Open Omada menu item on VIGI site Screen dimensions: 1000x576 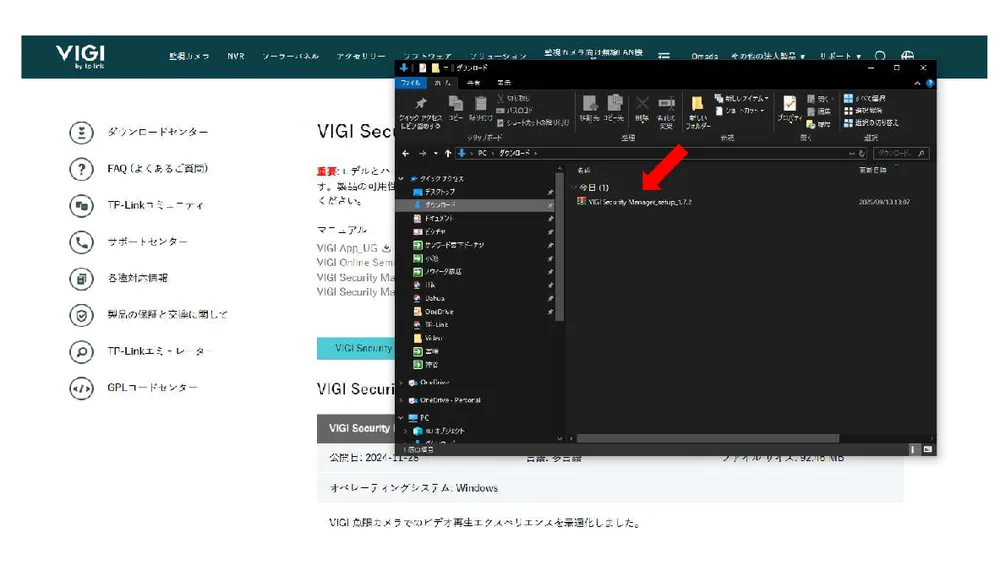(x=705, y=56)
